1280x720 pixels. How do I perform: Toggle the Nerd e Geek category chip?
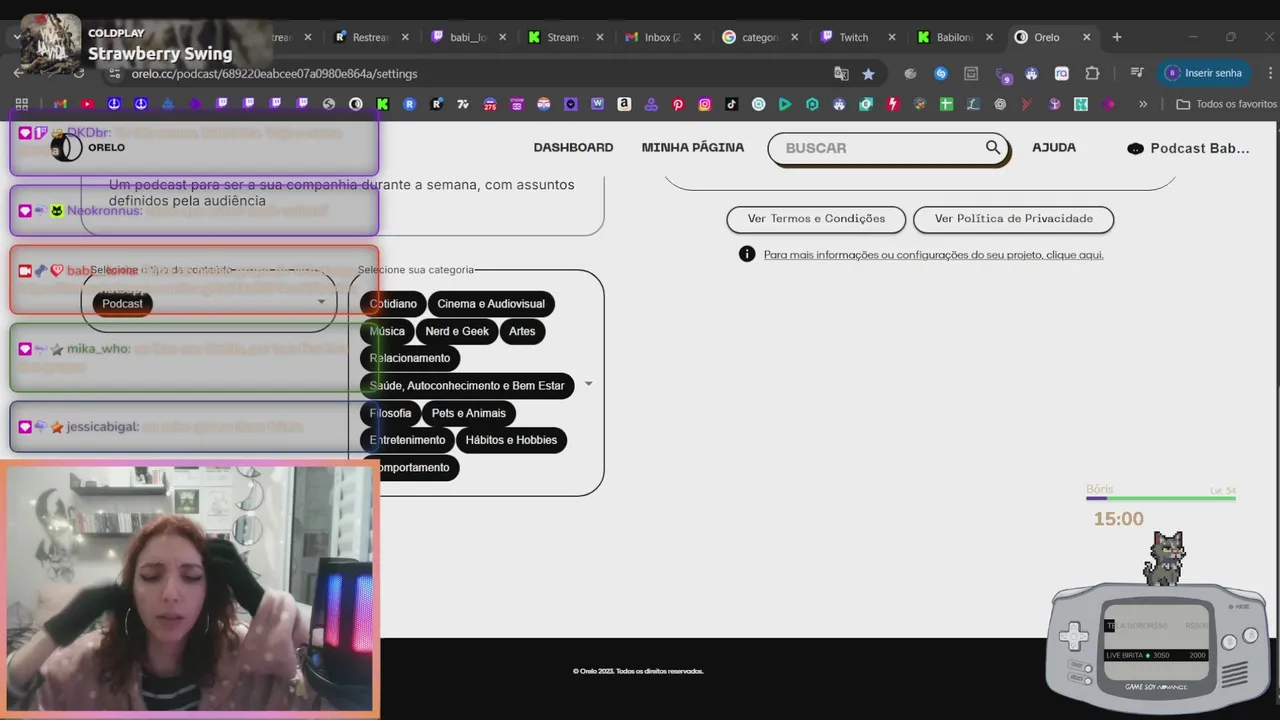tap(457, 331)
